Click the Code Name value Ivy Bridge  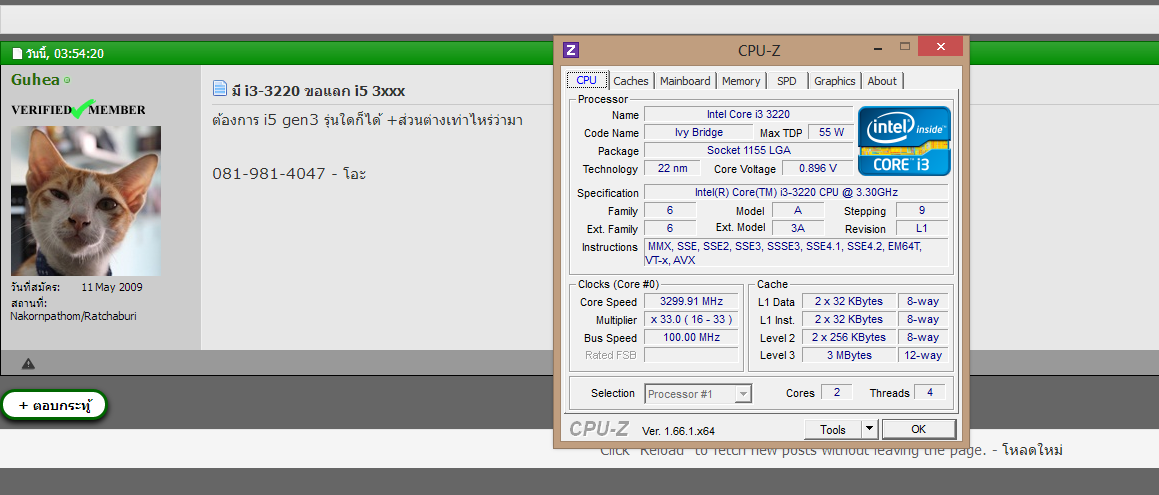click(x=699, y=132)
